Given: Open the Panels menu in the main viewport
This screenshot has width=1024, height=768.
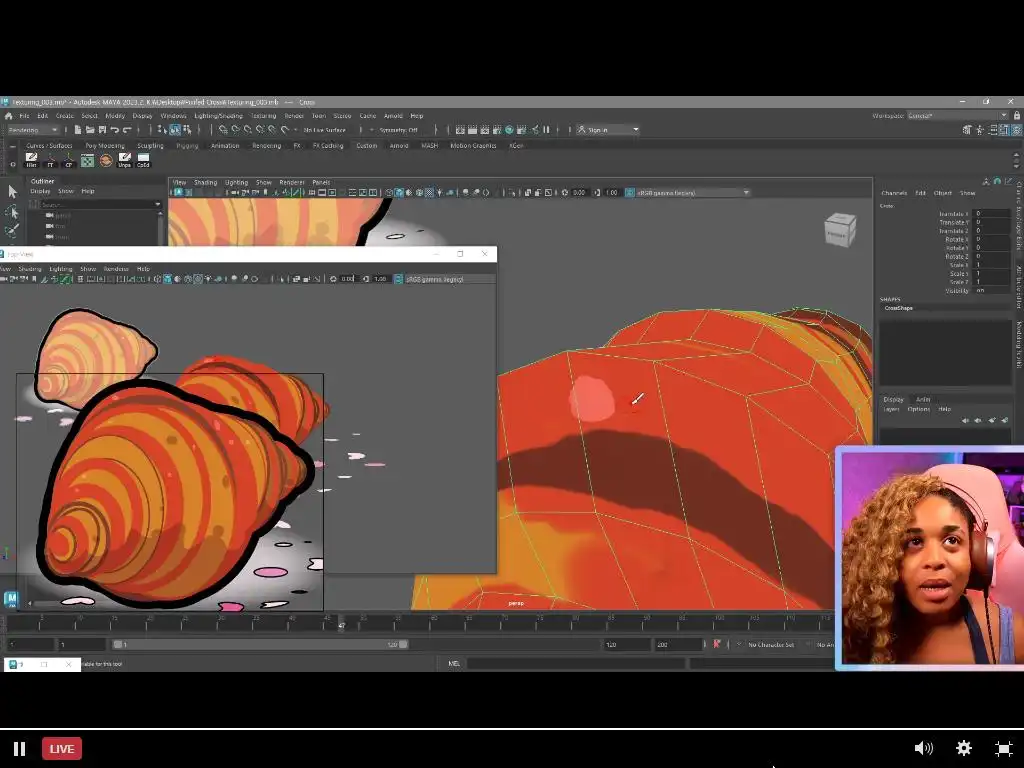Looking at the screenshot, I should click(321, 182).
